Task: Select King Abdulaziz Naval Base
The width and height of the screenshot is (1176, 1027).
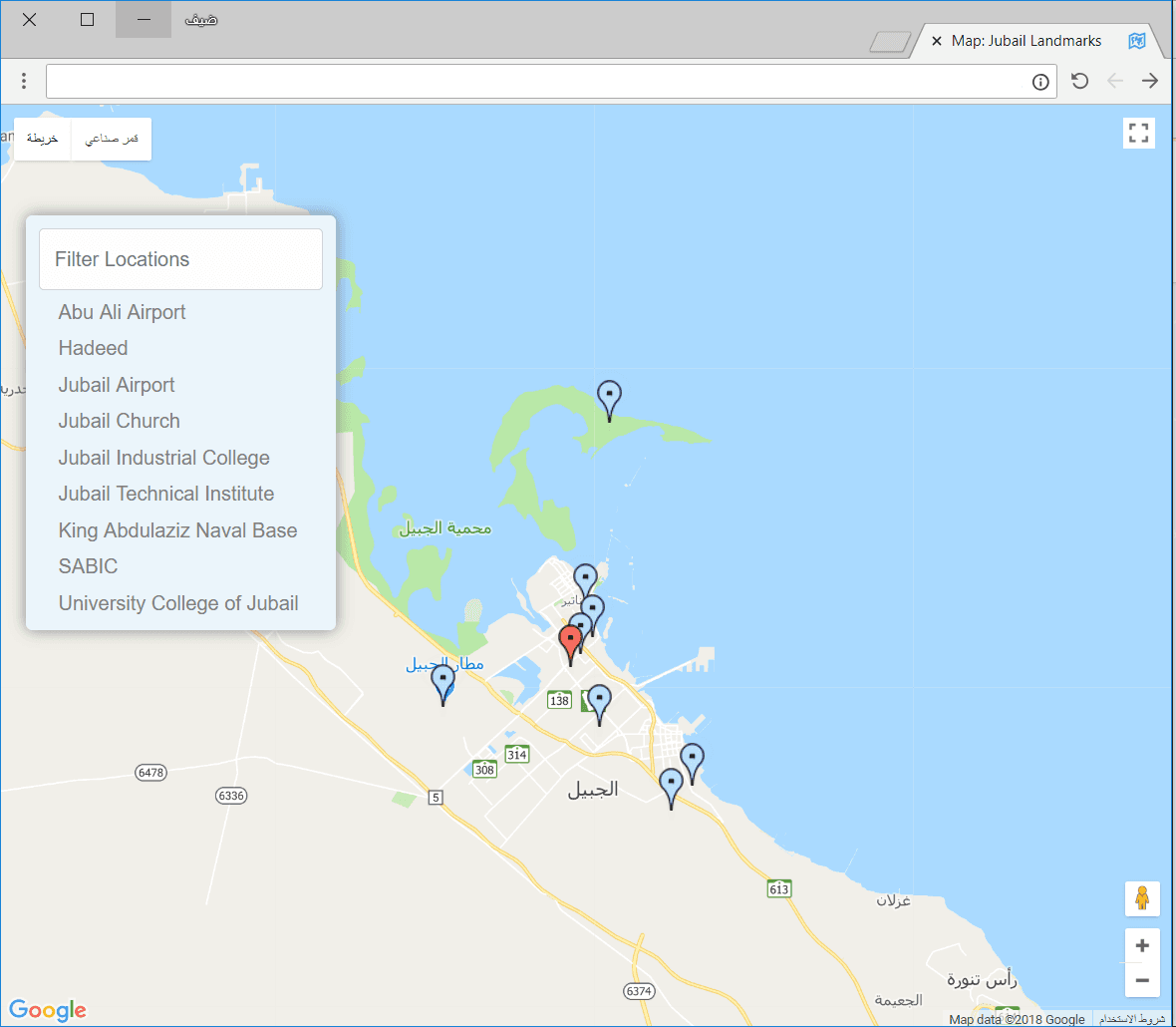Action: click(x=177, y=530)
